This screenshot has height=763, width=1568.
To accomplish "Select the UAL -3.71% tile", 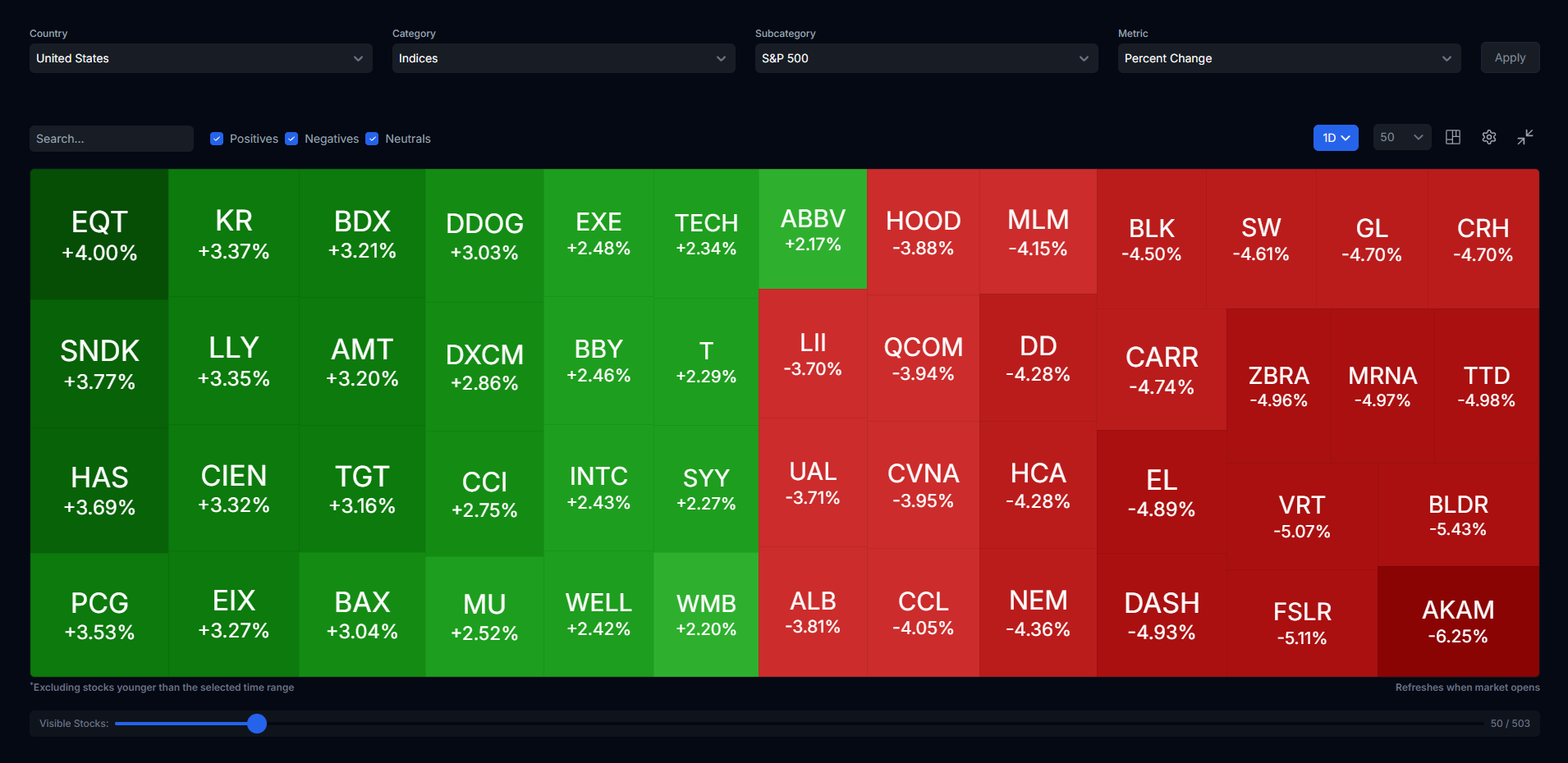I will 813,482.
